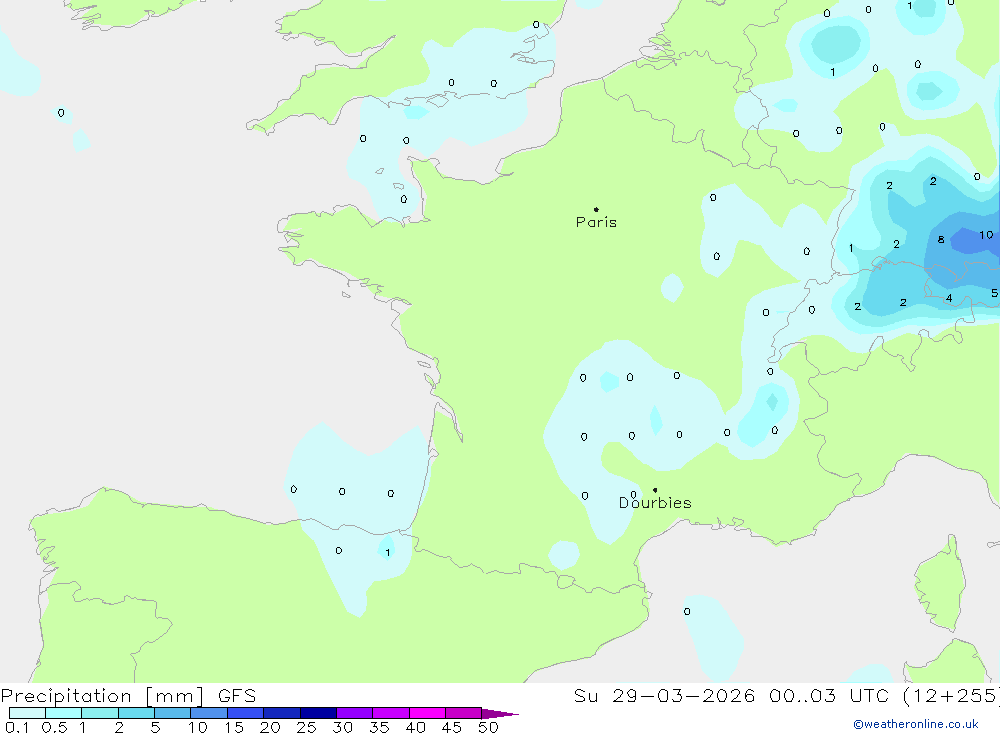Click the legend swatch between 20 and 25
This screenshot has height=733, width=1000.
tap(281, 713)
